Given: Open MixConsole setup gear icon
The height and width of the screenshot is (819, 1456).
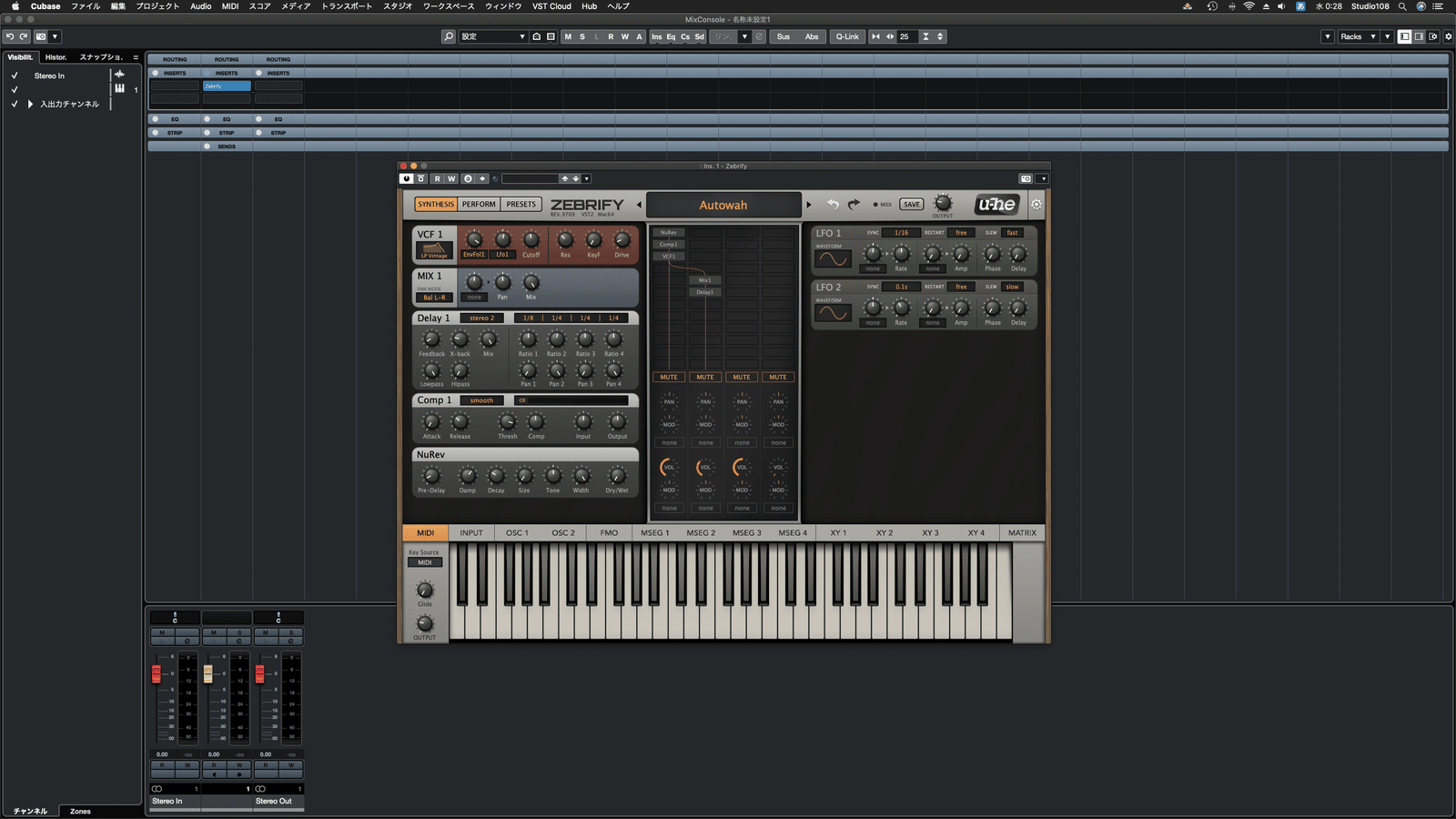Looking at the screenshot, I should 1449,36.
